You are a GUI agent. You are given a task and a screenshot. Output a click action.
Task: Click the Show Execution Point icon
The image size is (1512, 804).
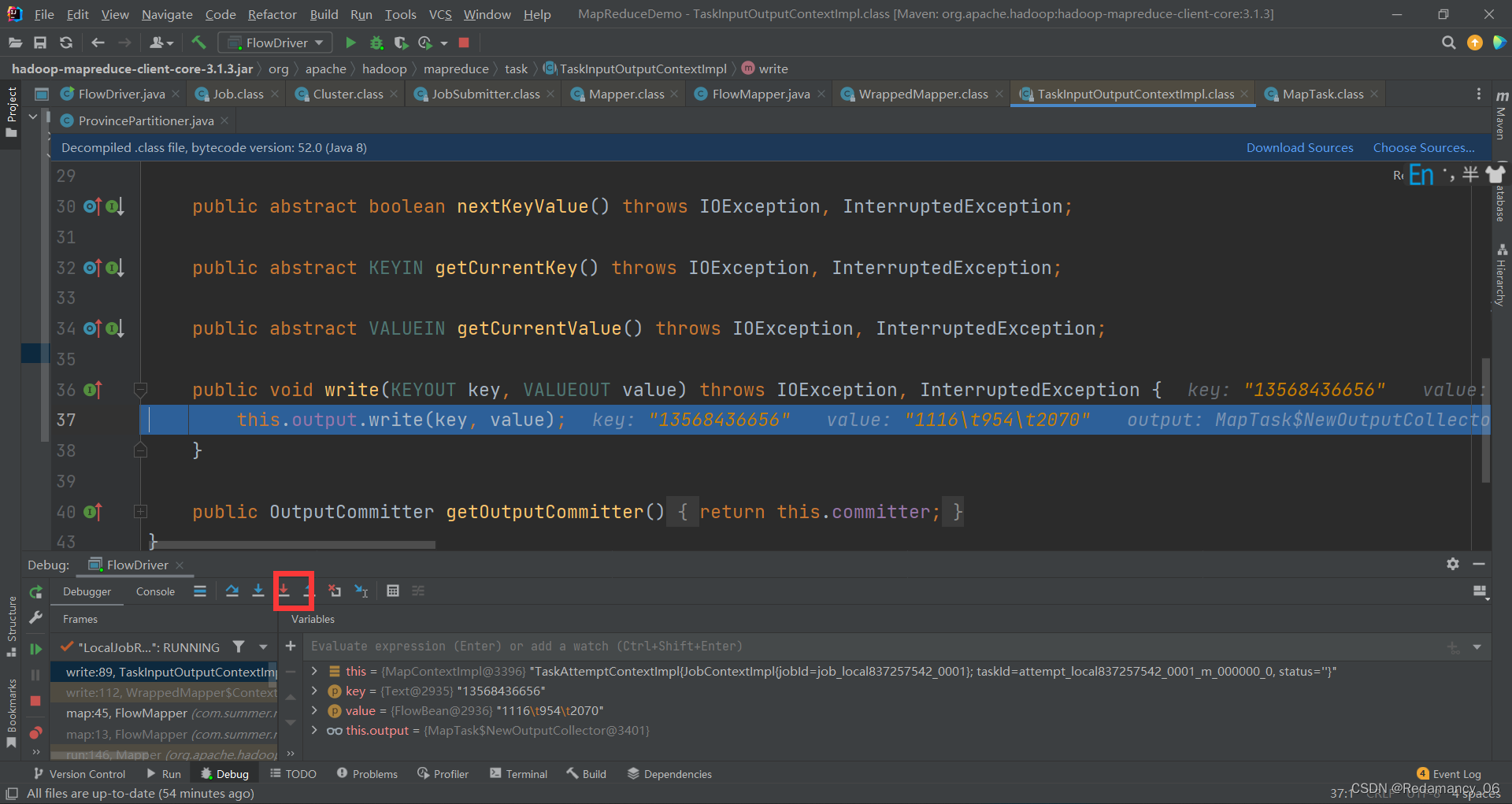200,591
